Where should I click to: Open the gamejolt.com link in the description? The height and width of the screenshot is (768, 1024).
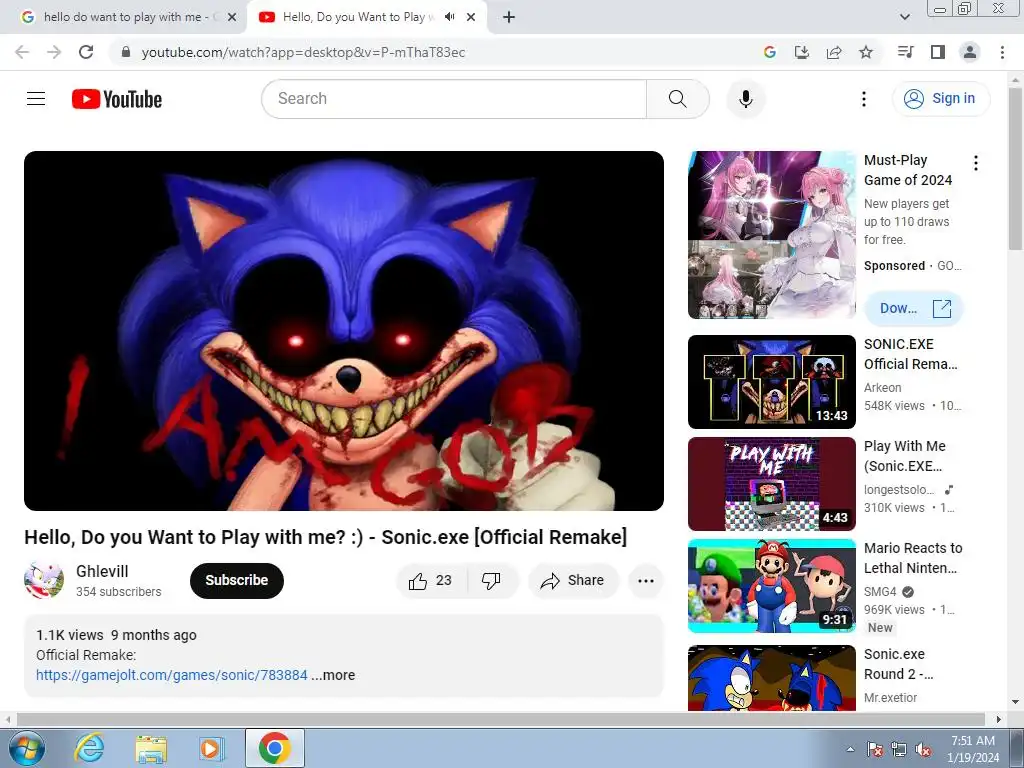[x=172, y=675]
